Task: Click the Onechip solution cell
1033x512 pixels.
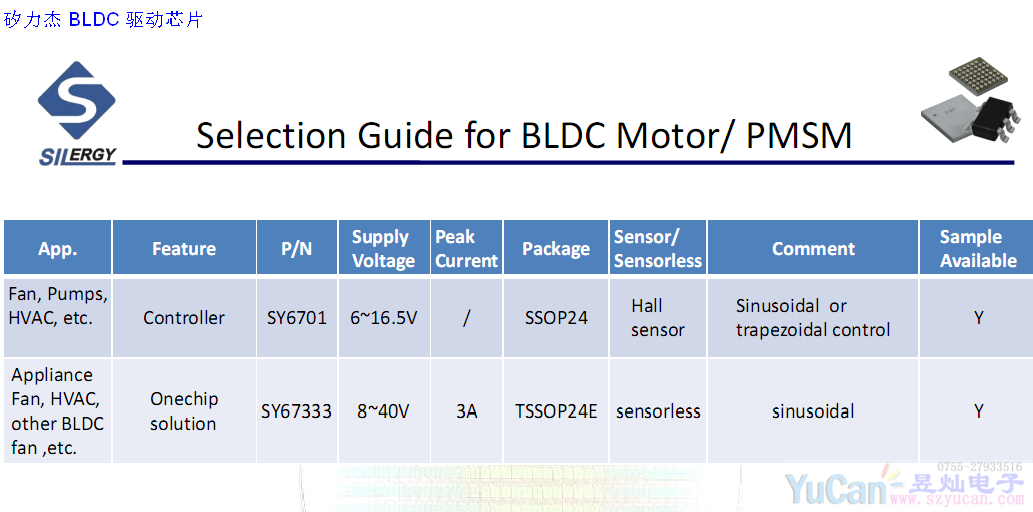Action: [x=184, y=411]
